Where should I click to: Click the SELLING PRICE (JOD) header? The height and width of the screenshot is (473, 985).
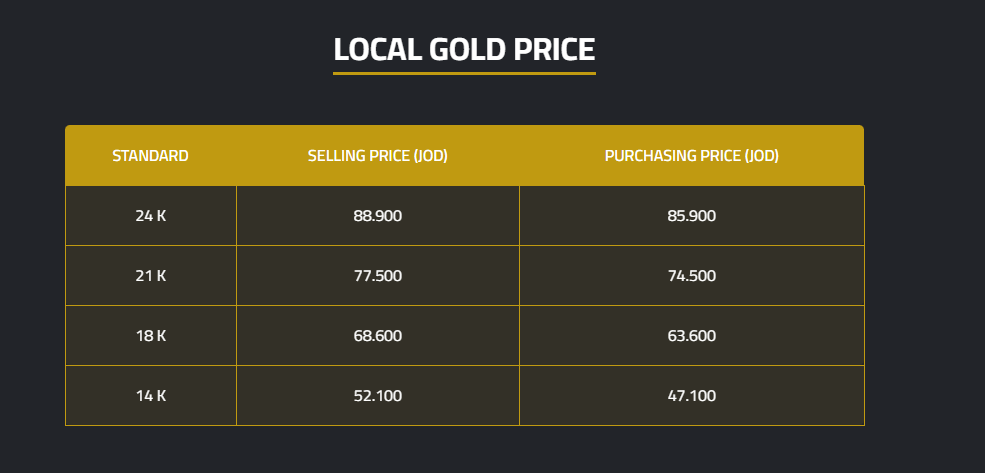(377, 156)
